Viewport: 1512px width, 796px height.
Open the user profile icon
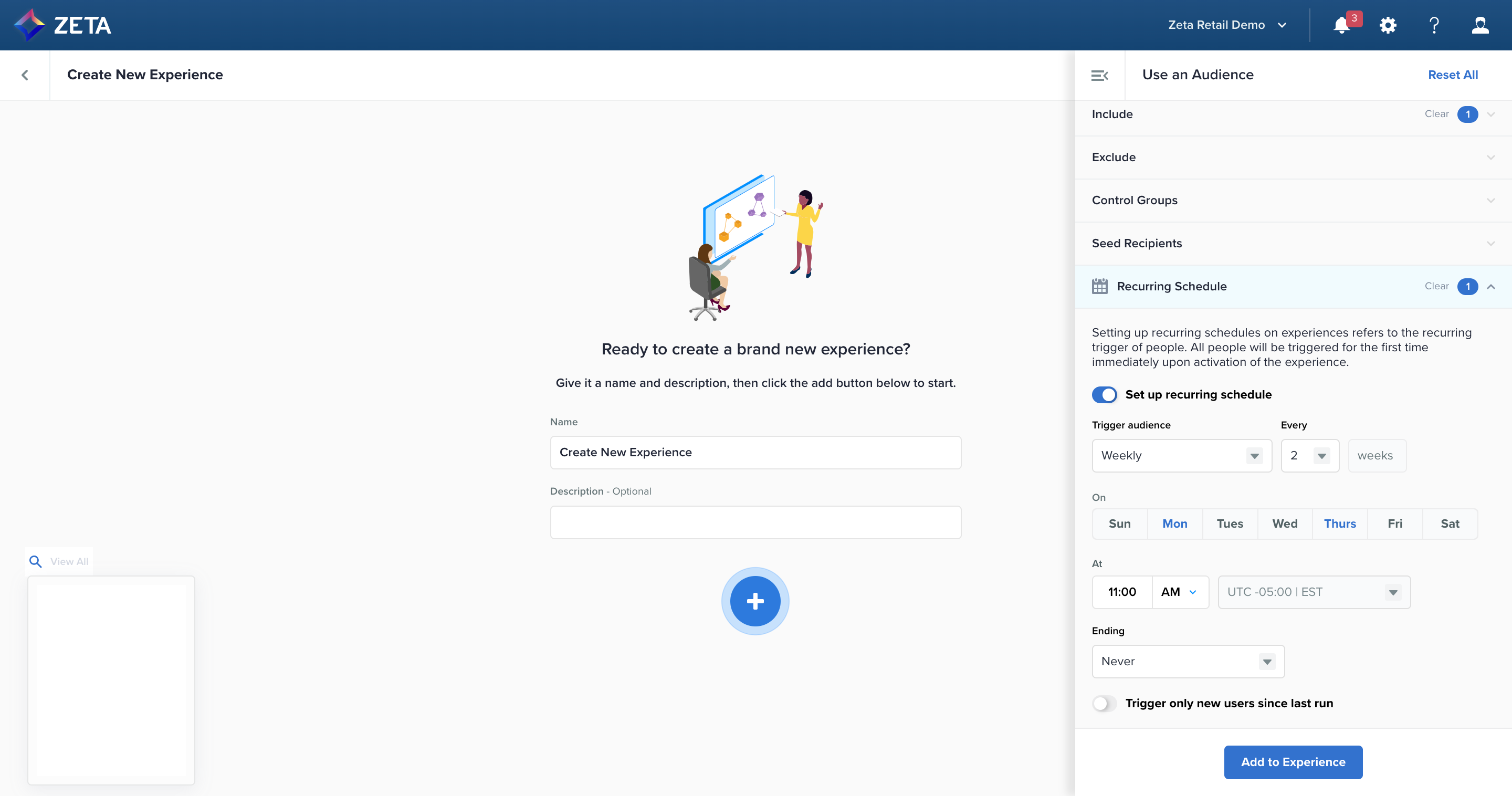click(1480, 25)
